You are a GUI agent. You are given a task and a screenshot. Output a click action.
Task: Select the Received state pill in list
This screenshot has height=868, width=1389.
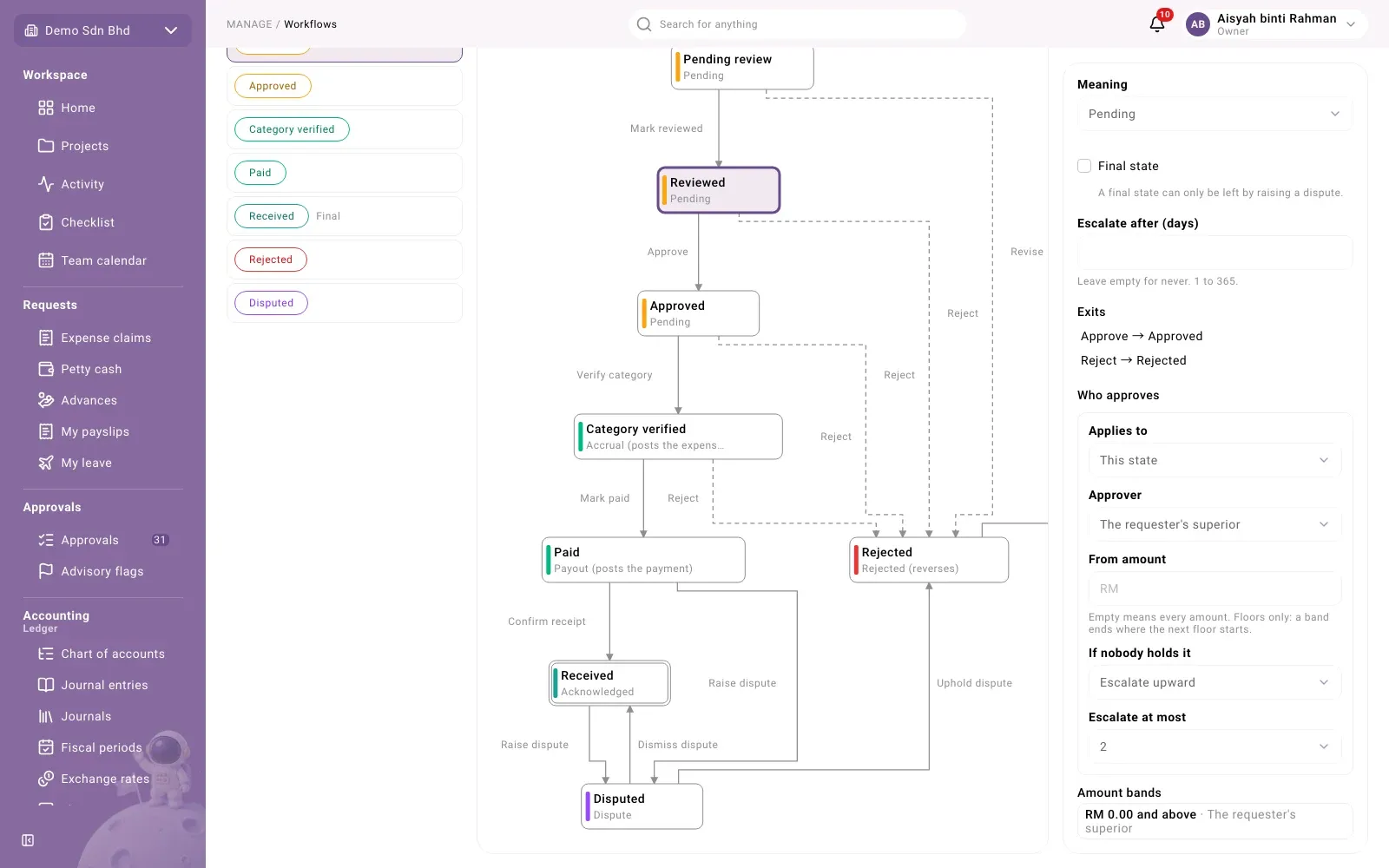272,216
